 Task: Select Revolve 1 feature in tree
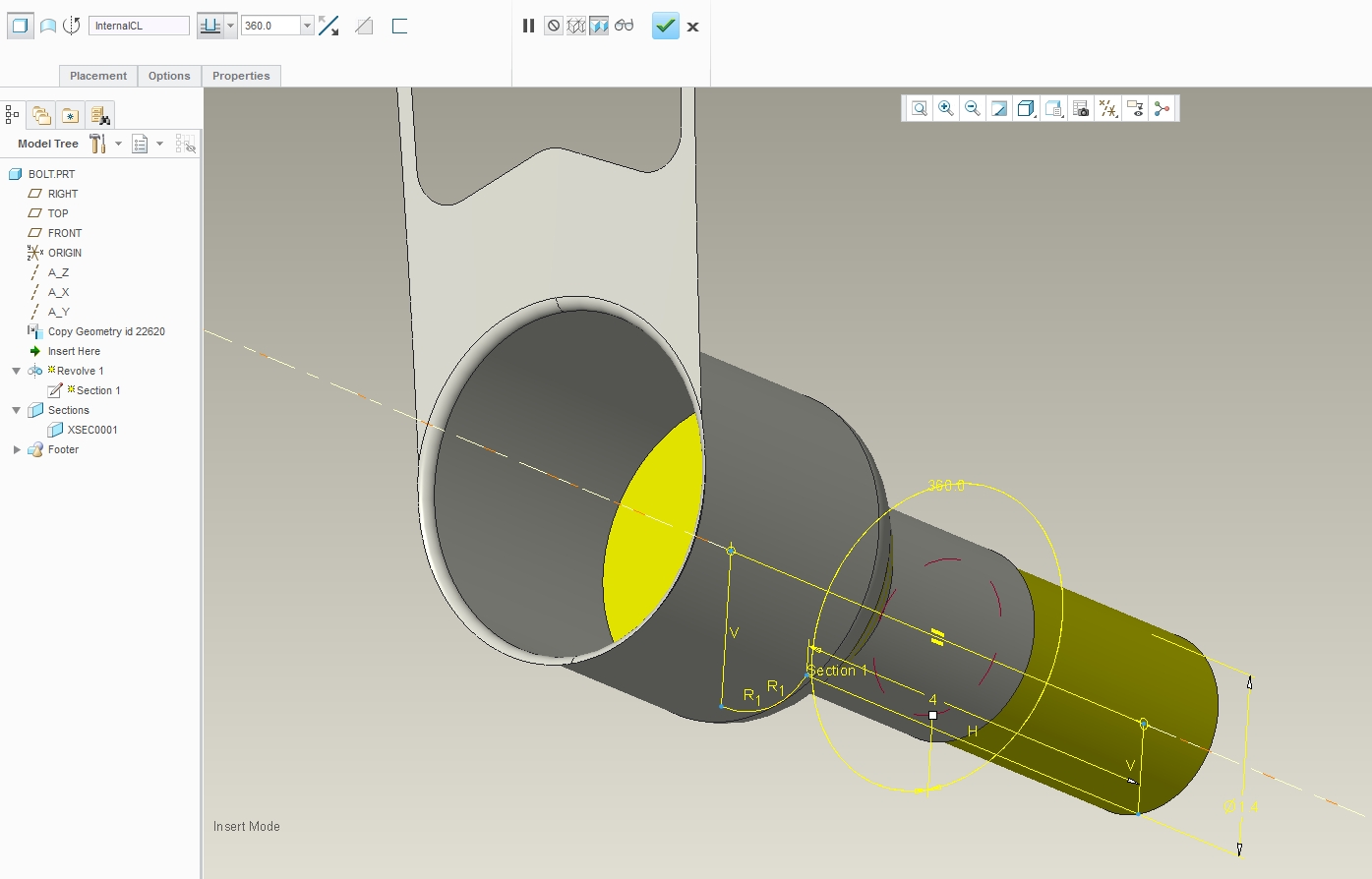point(80,371)
